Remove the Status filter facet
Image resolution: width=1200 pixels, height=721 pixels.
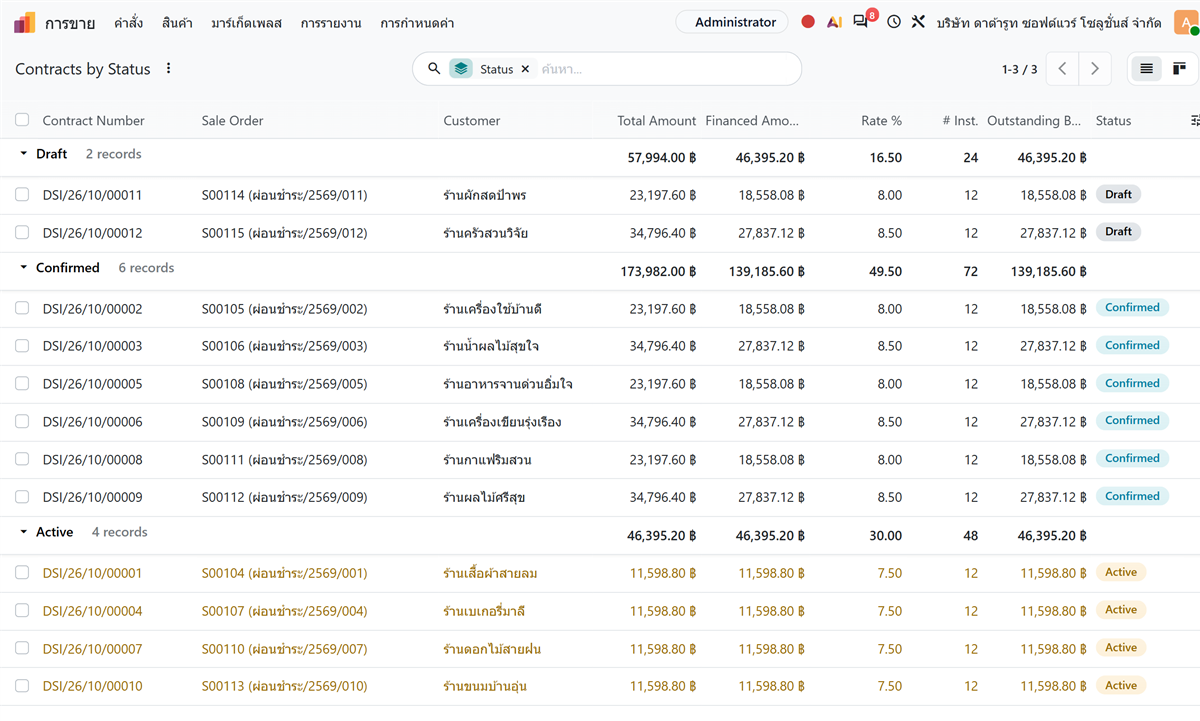click(525, 69)
